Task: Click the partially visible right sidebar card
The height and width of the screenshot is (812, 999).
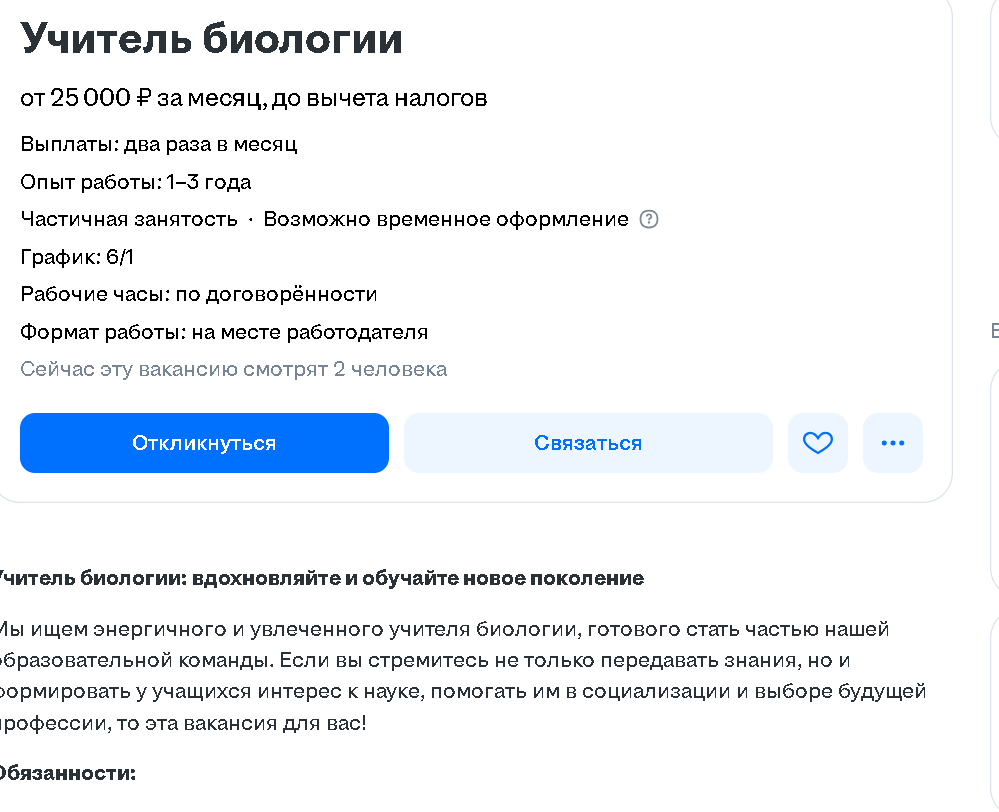Action: point(994,480)
